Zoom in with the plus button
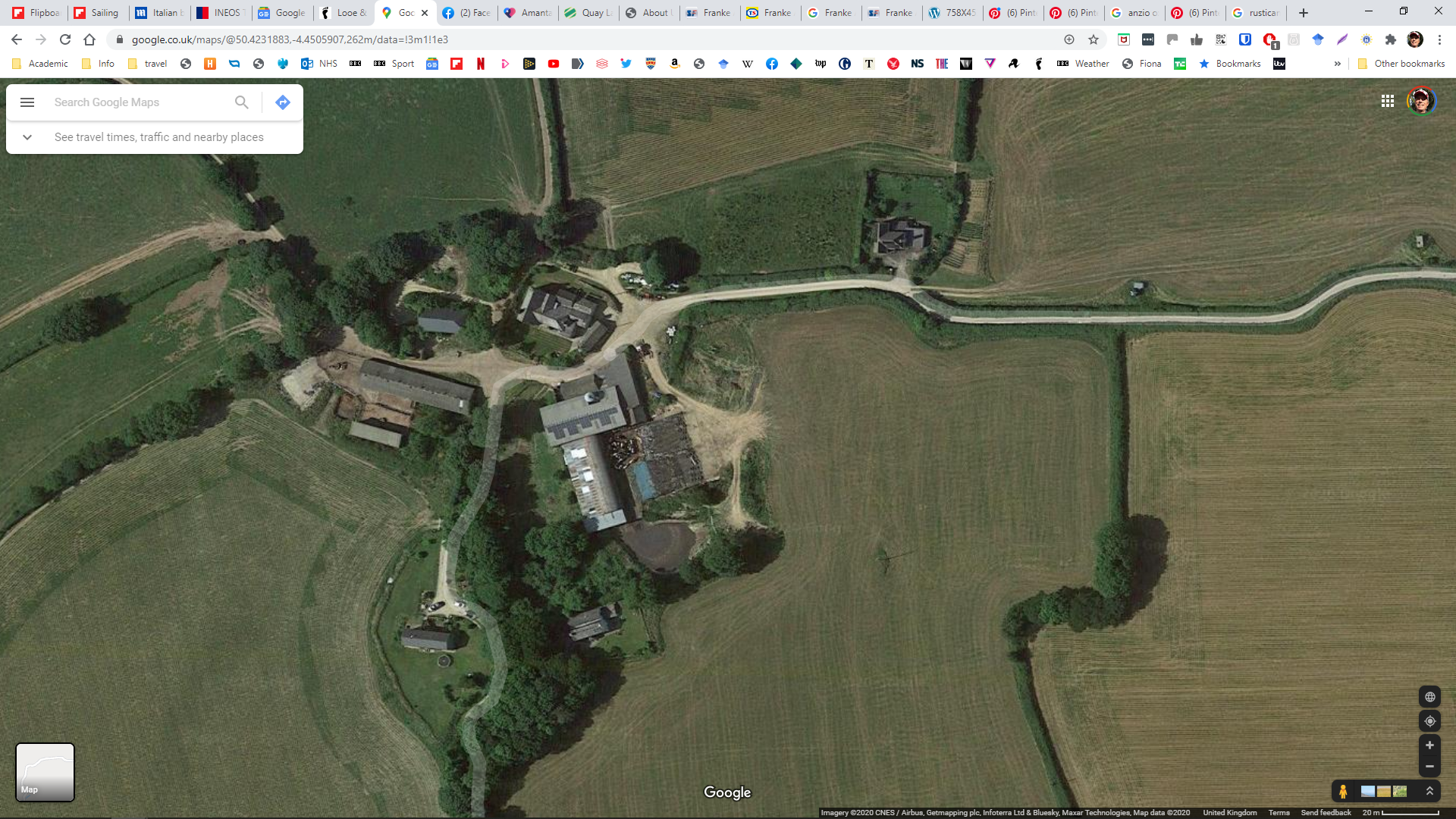Viewport: 1456px width, 819px height. 1429,745
